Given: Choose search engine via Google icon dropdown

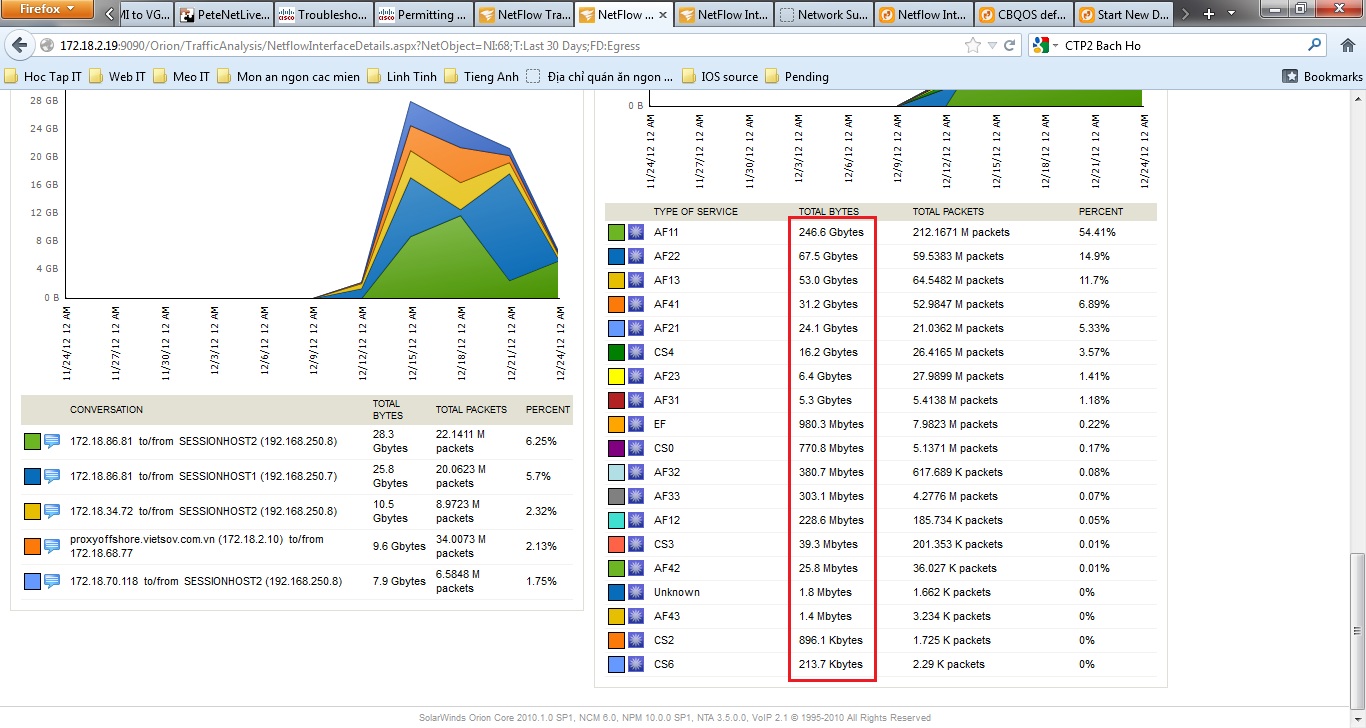Looking at the screenshot, I should [1046, 45].
